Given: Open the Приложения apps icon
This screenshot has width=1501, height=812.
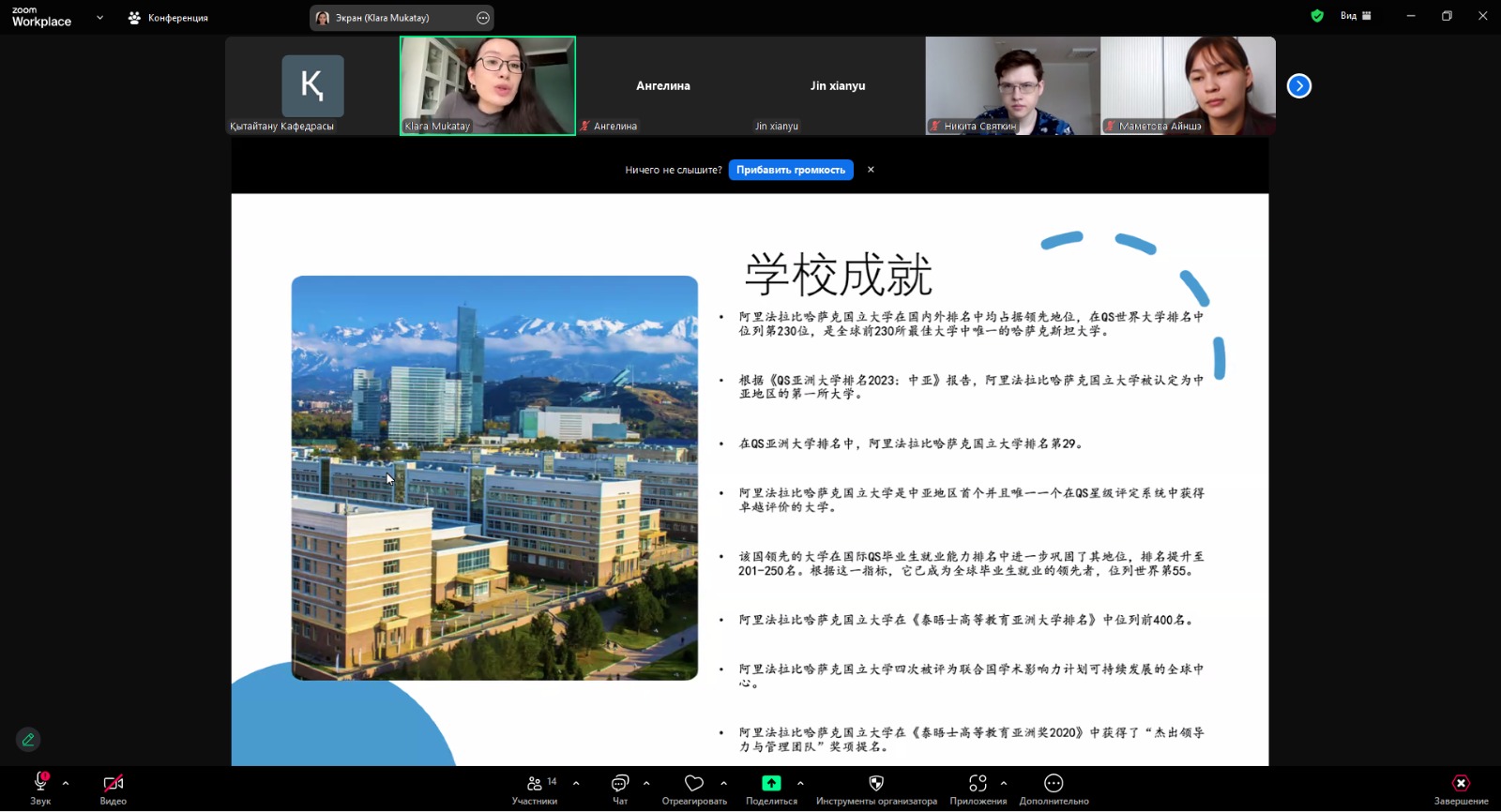Looking at the screenshot, I should [978, 783].
